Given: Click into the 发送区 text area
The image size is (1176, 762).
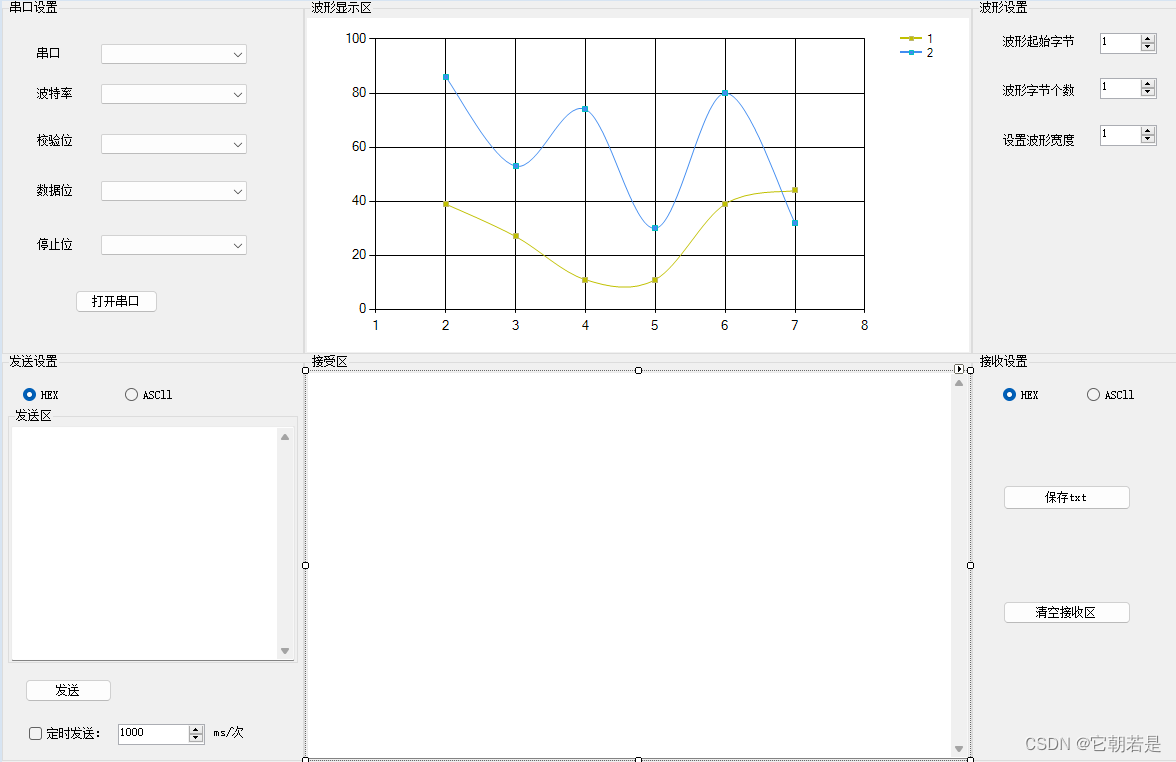Looking at the screenshot, I should 145,544.
